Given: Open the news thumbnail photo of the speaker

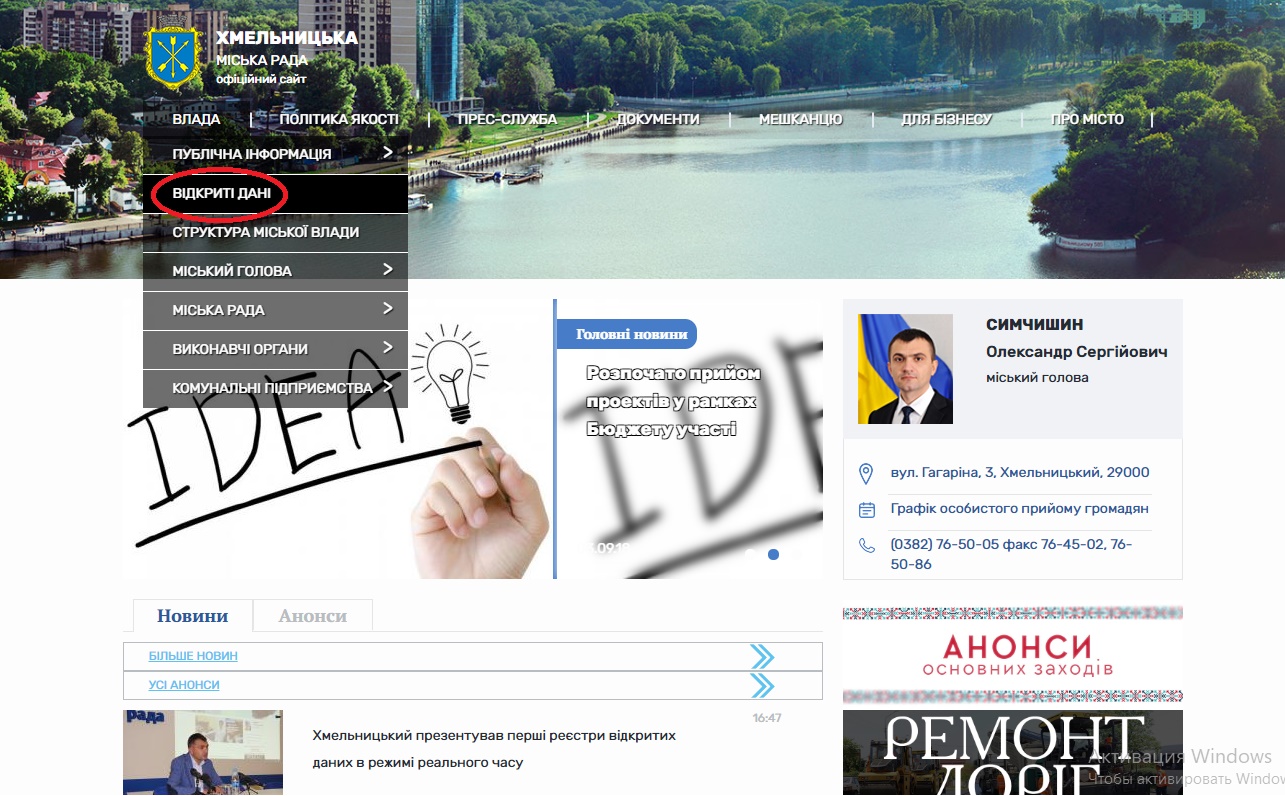Looking at the screenshot, I should [x=203, y=753].
